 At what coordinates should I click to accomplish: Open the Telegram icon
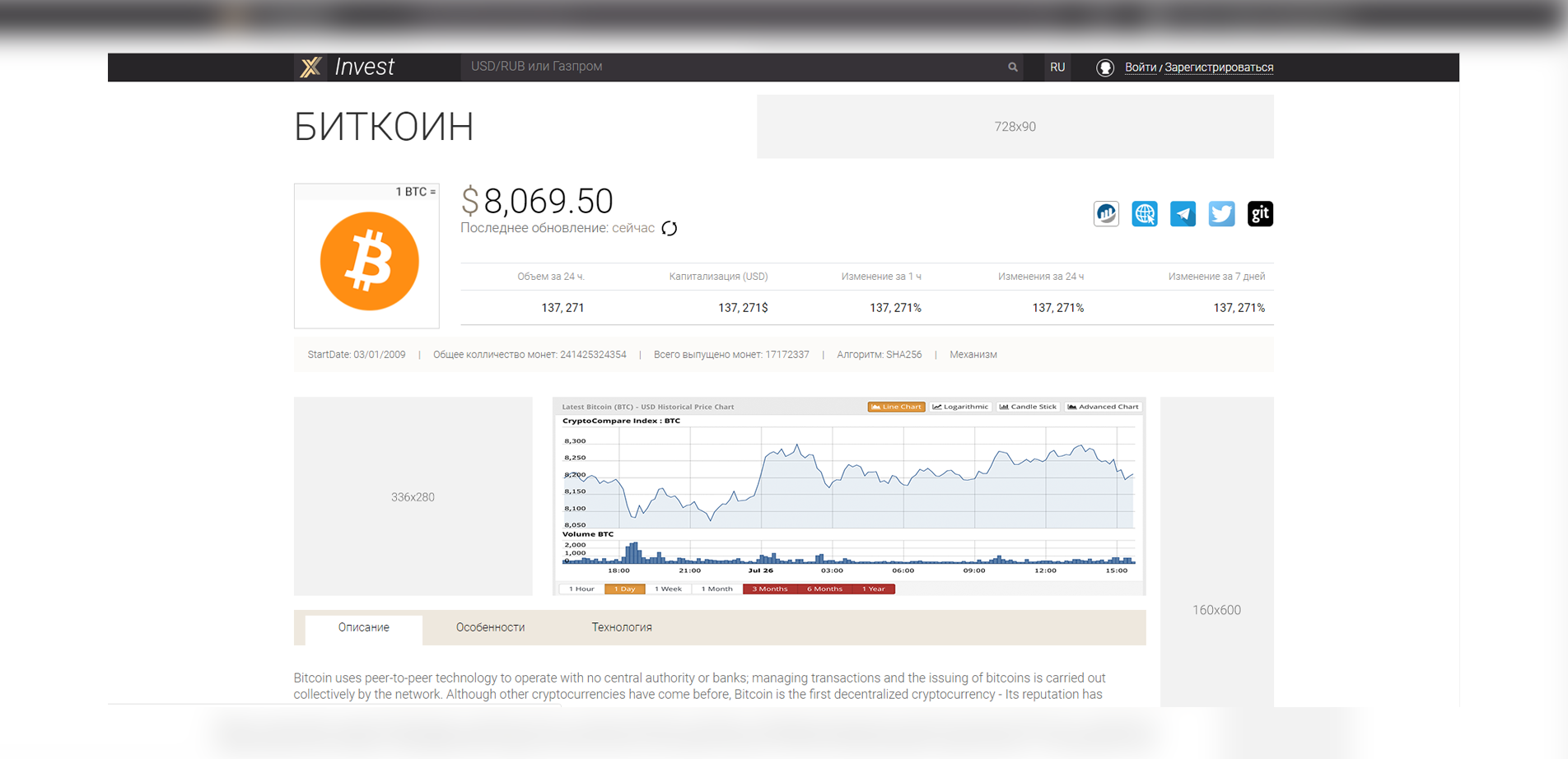pos(1183,214)
